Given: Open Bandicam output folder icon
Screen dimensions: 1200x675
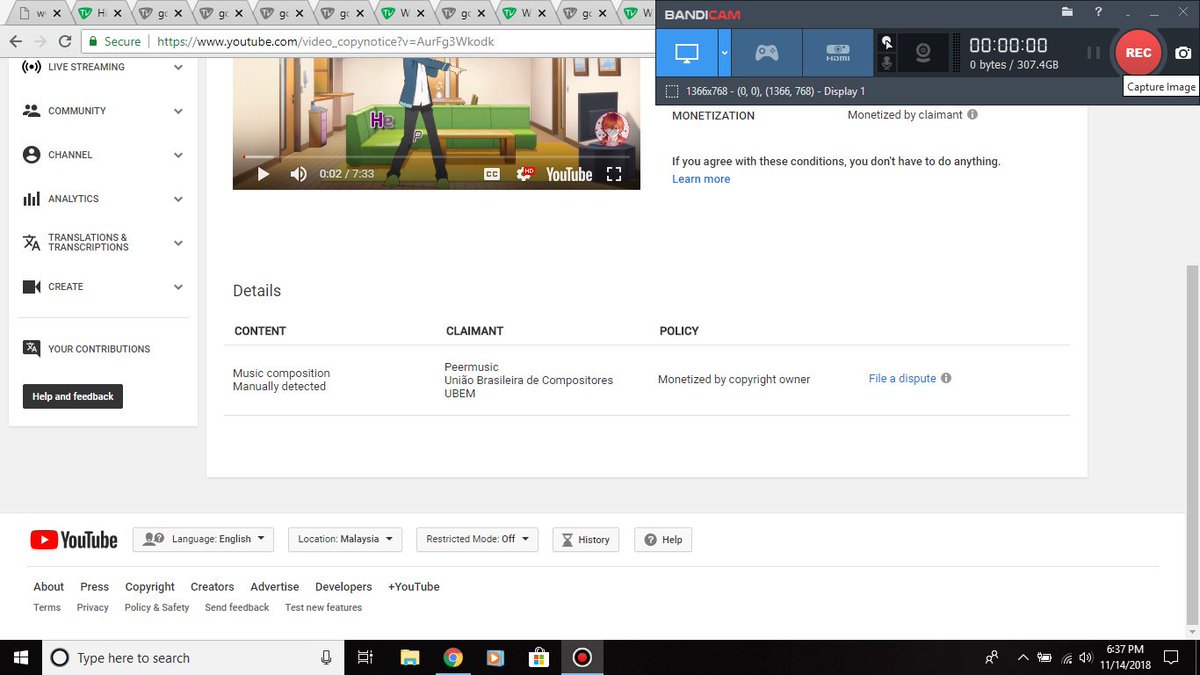Looking at the screenshot, I should coord(1067,12).
